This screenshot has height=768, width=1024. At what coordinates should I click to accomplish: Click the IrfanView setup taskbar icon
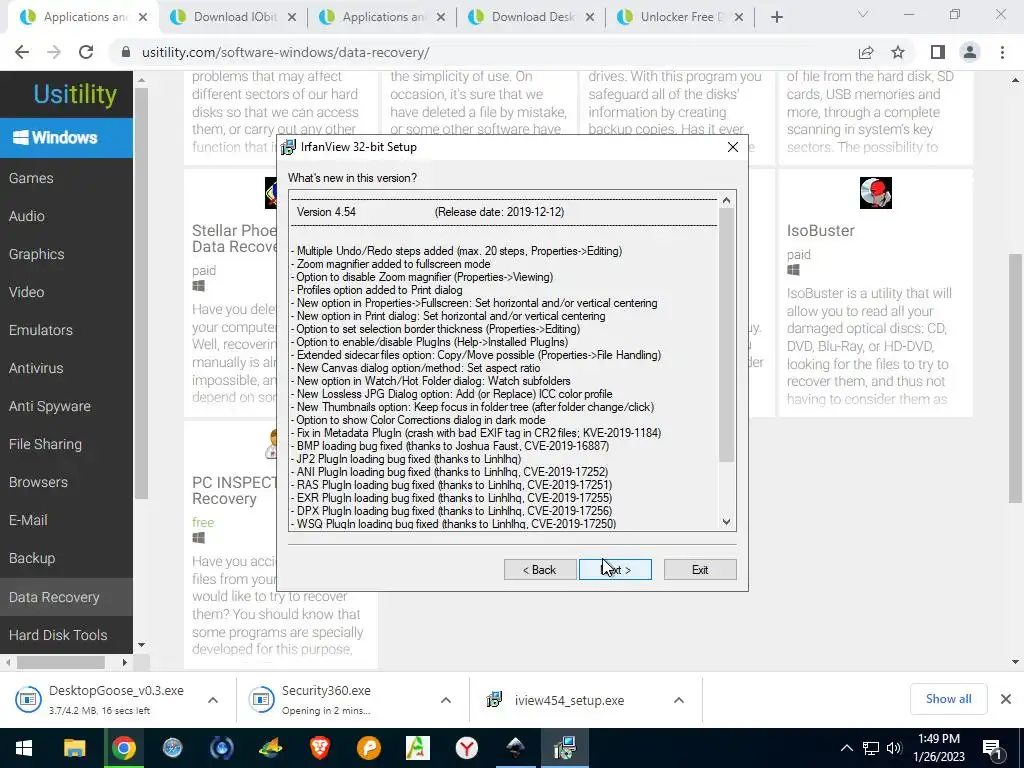pyautogui.click(x=564, y=748)
